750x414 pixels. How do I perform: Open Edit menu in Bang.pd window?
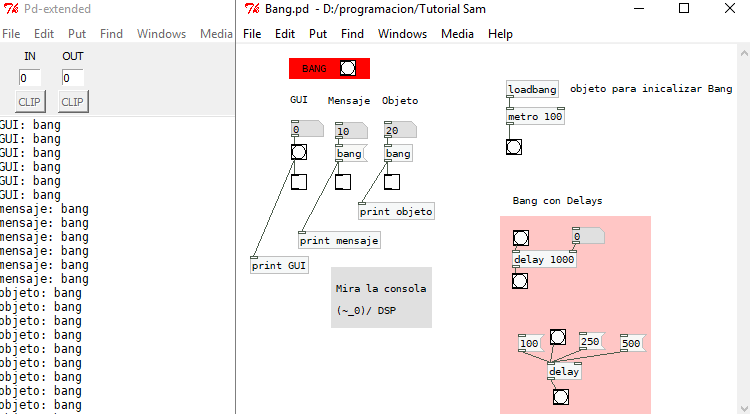[x=285, y=34]
